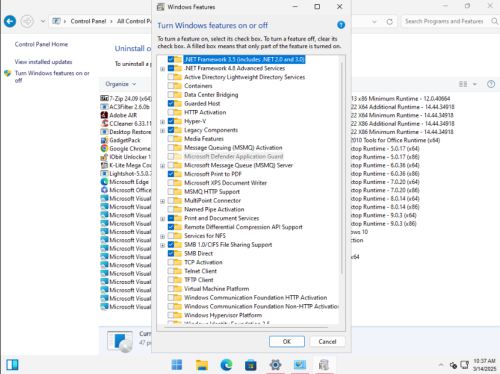Open Organize dropdown menu

point(121,84)
